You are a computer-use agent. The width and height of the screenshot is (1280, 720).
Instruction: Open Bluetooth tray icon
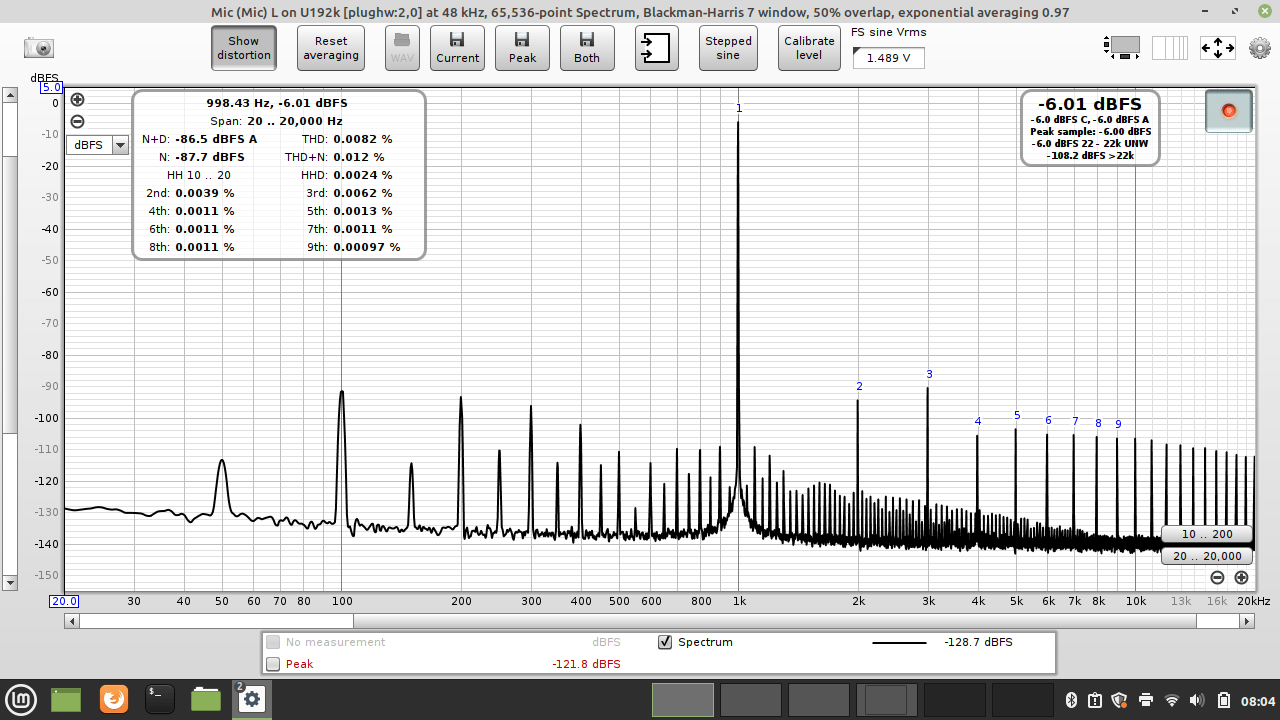(x=1070, y=700)
